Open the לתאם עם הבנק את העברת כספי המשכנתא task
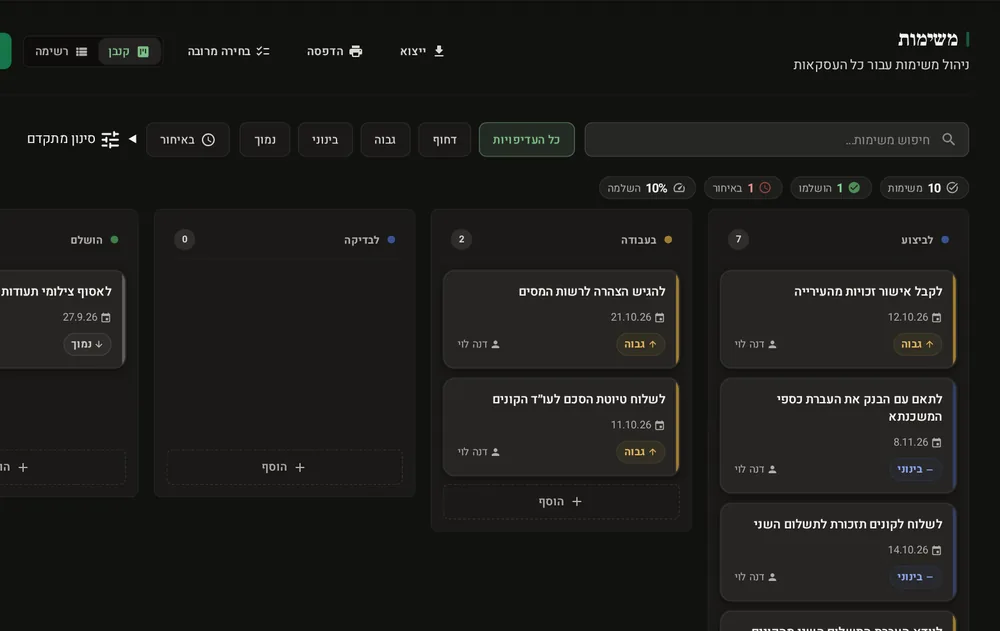Image resolution: width=1000 pixels, height=631 pixels. [x=838, y=435]
